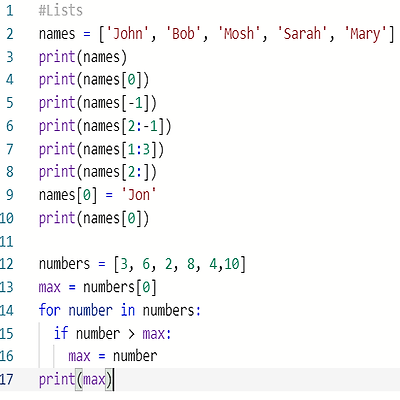Click the #Lists comment text
Image resolution: width=400 pixels, height=400 pixels.
coord(61,11)
